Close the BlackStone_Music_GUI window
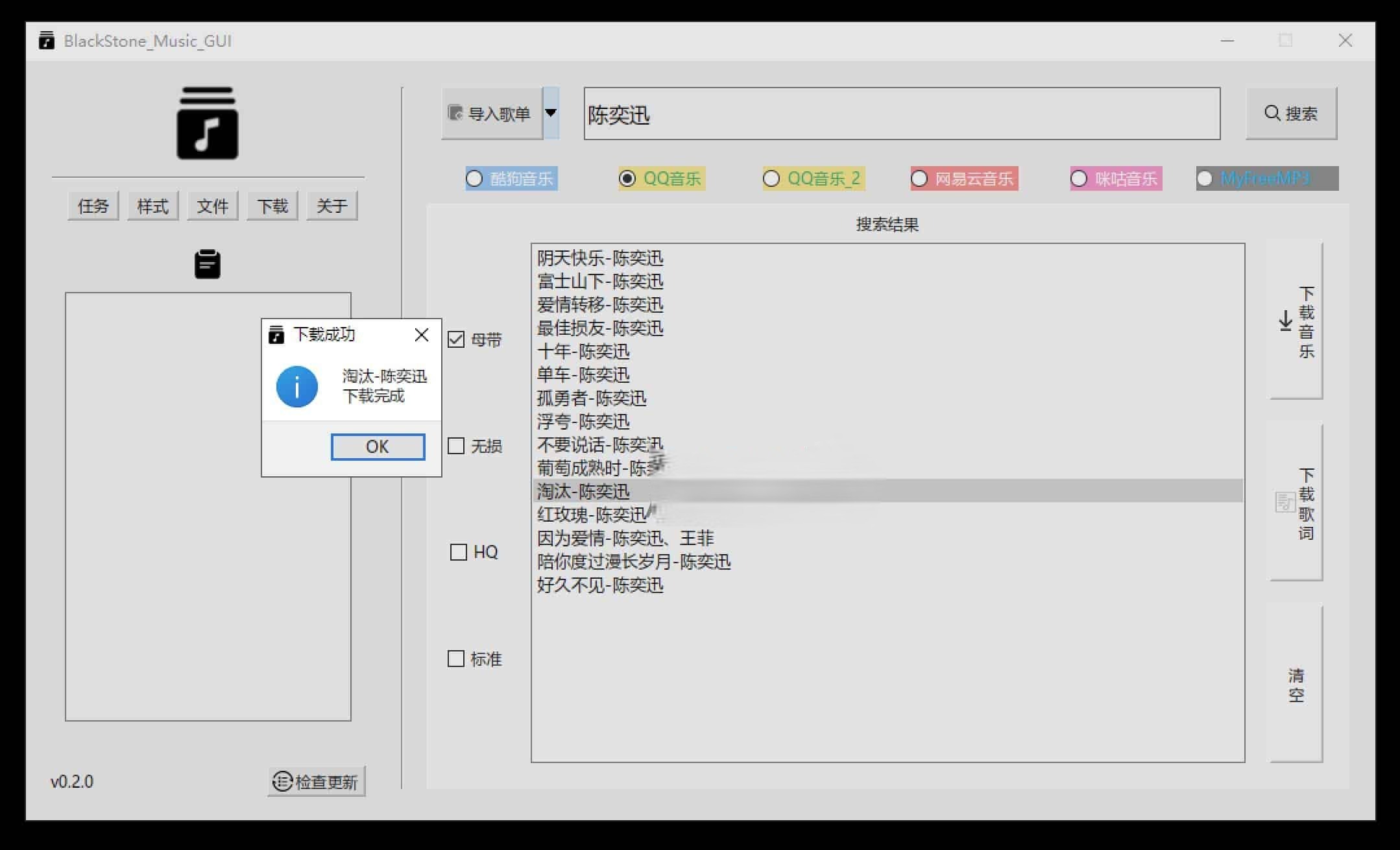 [1345, 41]
